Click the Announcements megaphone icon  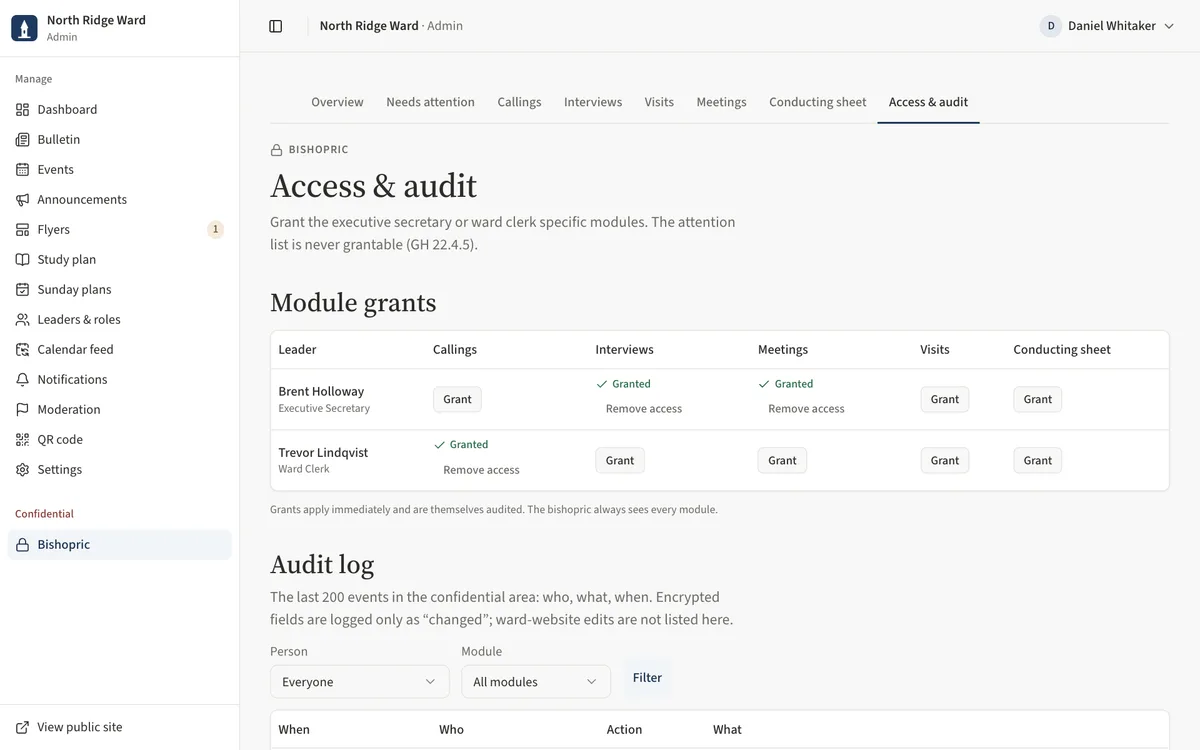22,199
